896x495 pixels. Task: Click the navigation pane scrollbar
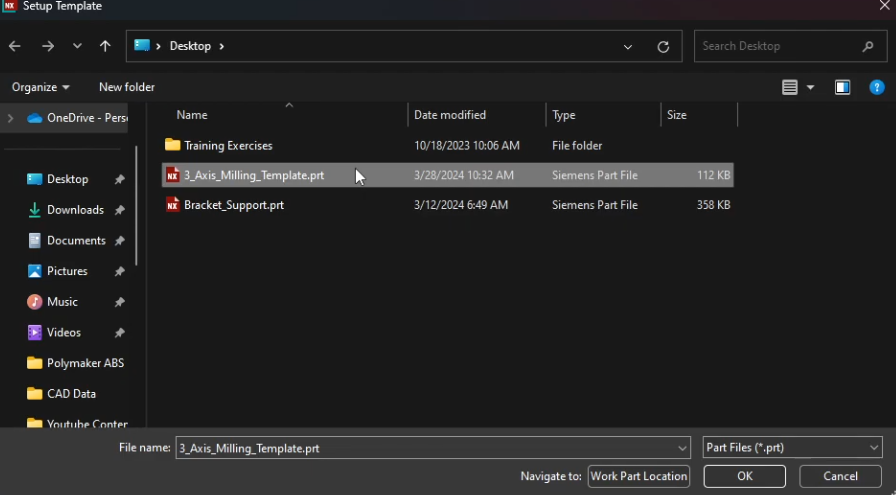[136, 206]
